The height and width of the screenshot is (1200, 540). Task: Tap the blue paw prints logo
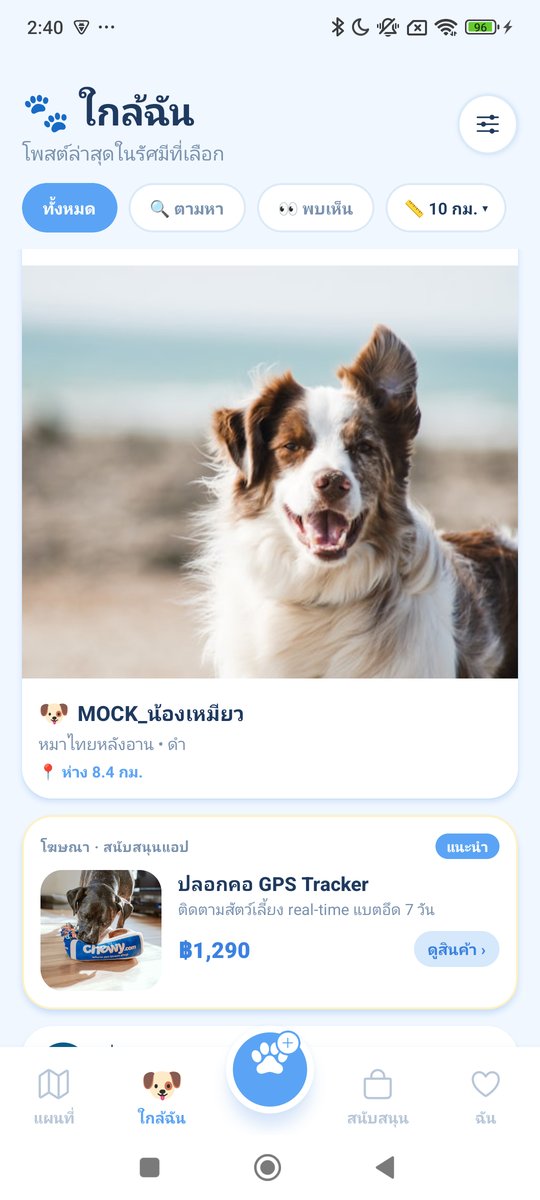[46, 114]
